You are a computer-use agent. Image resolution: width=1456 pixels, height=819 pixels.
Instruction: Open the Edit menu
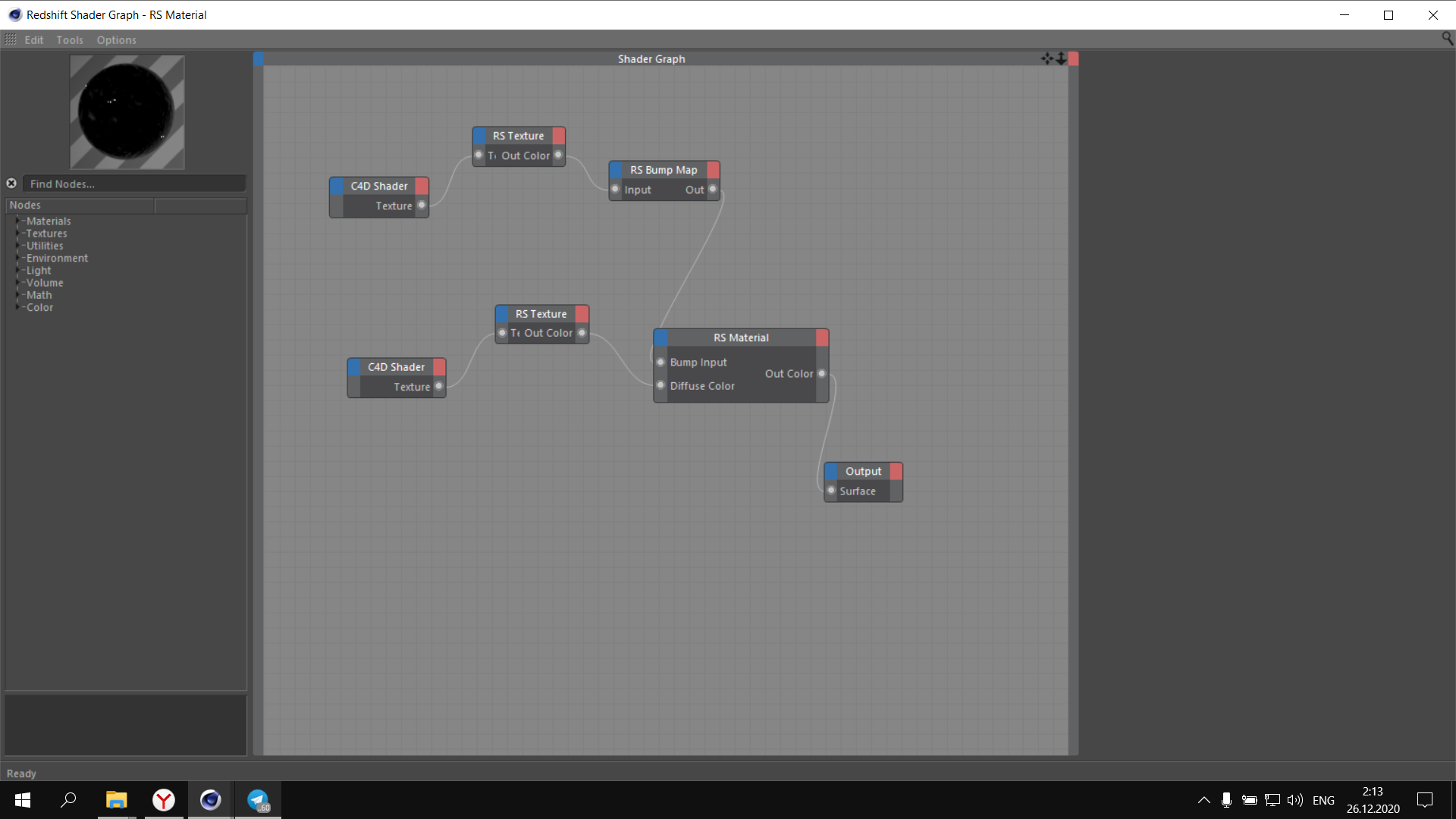point(34,39)
